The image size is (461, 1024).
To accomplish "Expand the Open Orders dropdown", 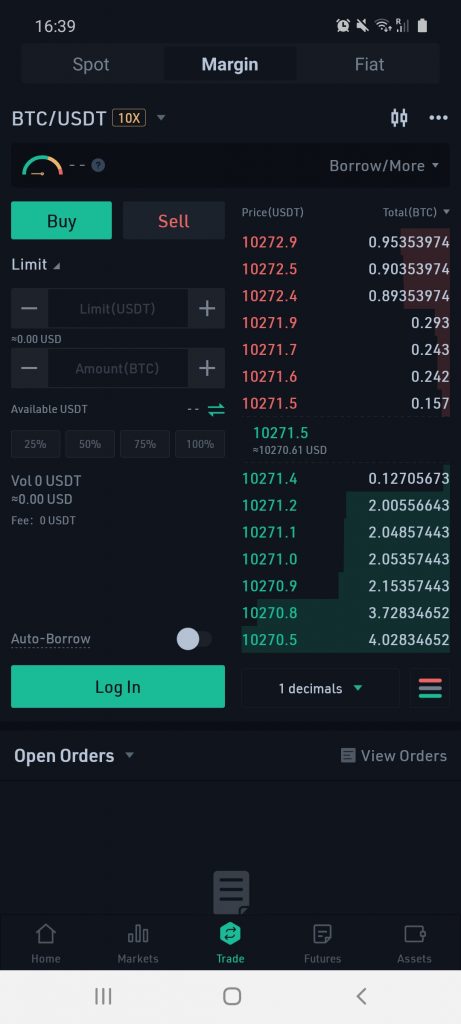I will click(129, 756).
